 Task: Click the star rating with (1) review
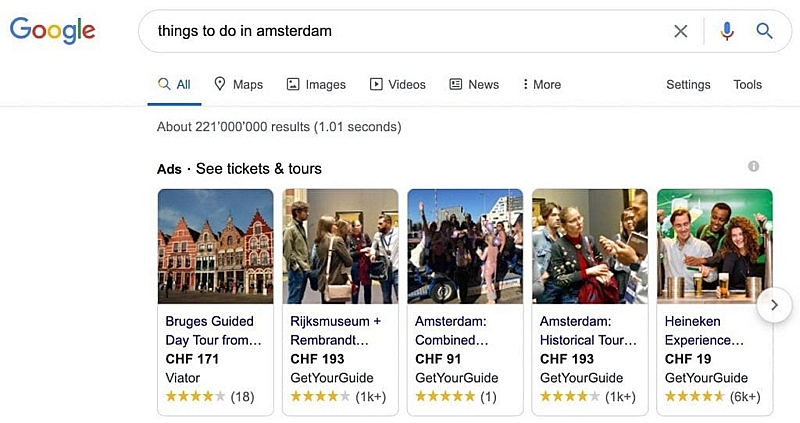456,396
